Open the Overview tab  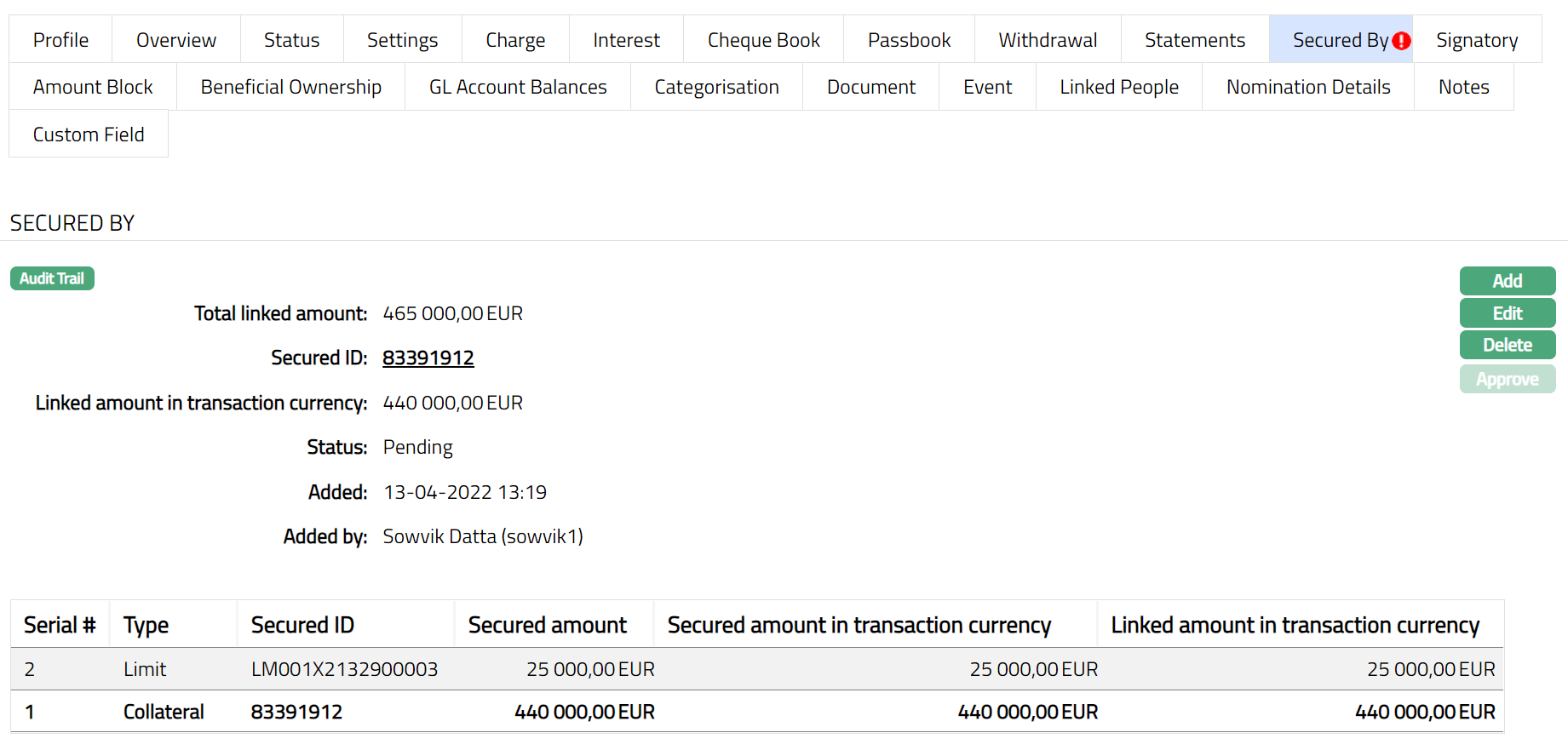click(x=176, y=40)
